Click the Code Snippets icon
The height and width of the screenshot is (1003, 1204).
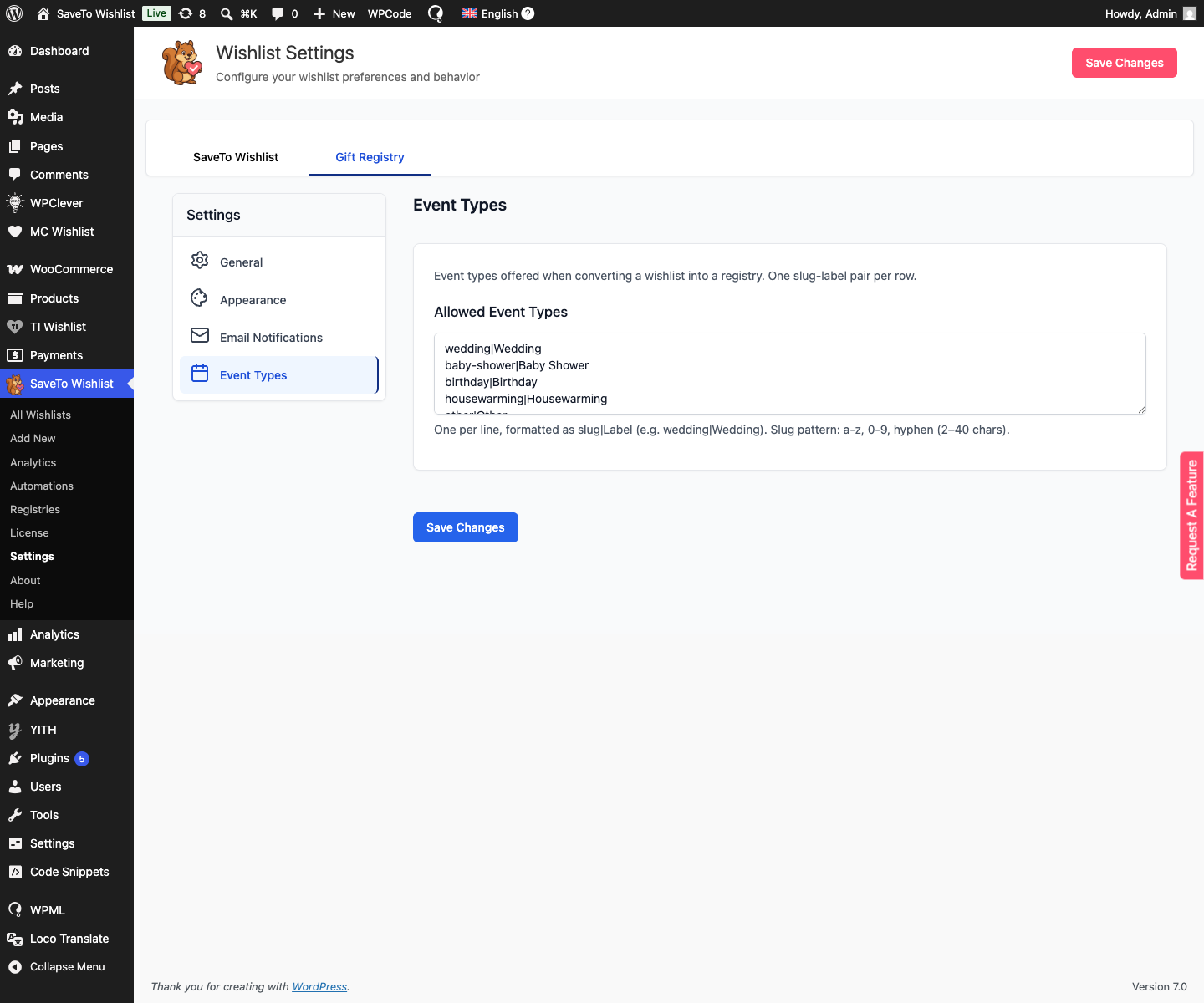(x=15, y=872)
